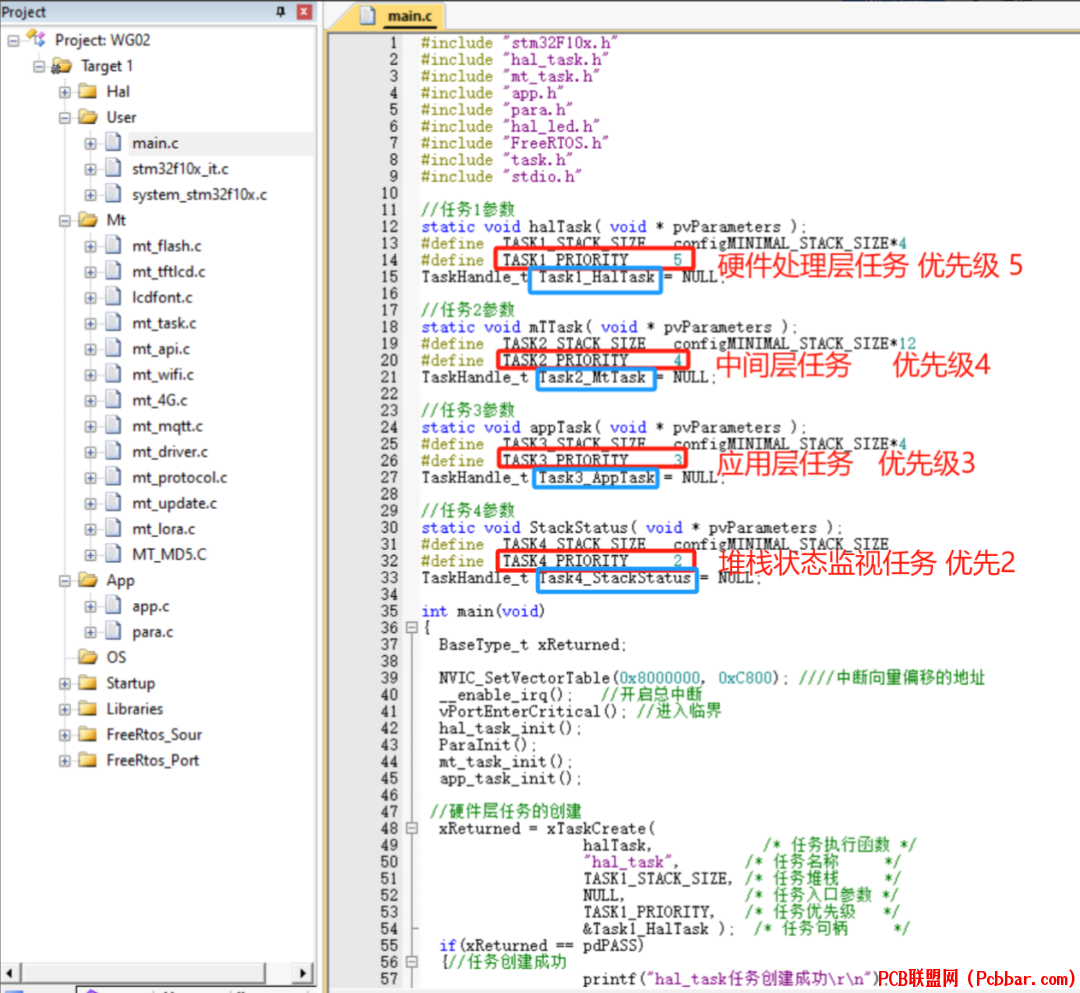Close the Project panel

(304, 12)
